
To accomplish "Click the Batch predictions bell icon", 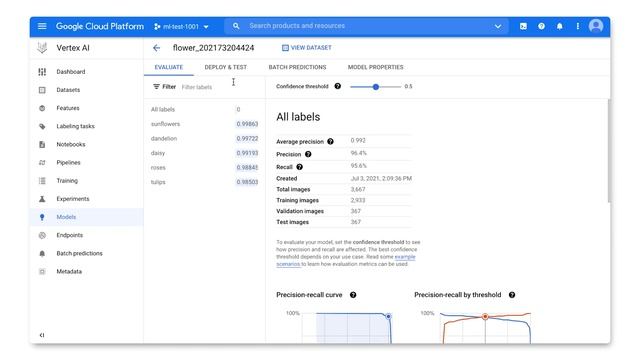I will pos(42,253).
